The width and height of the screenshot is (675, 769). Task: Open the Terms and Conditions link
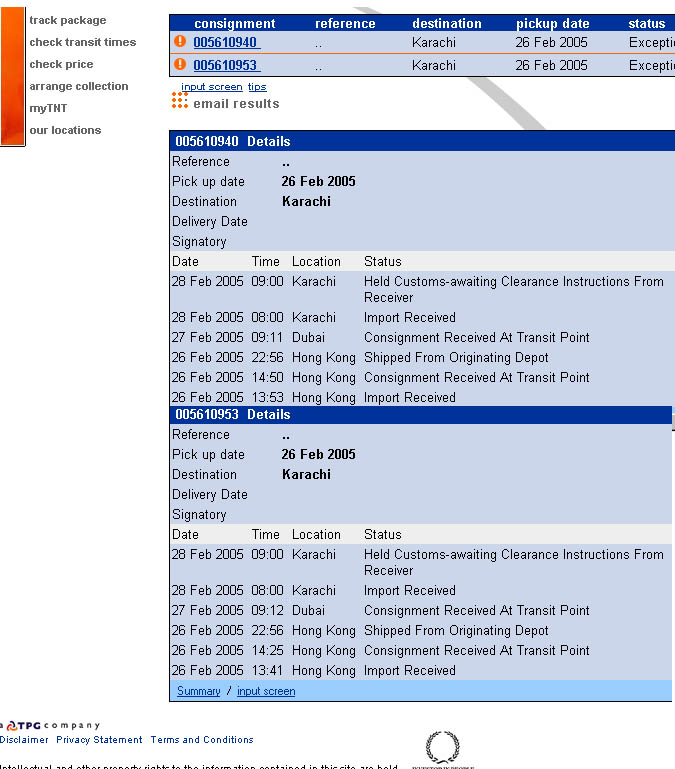pos(201,740)
